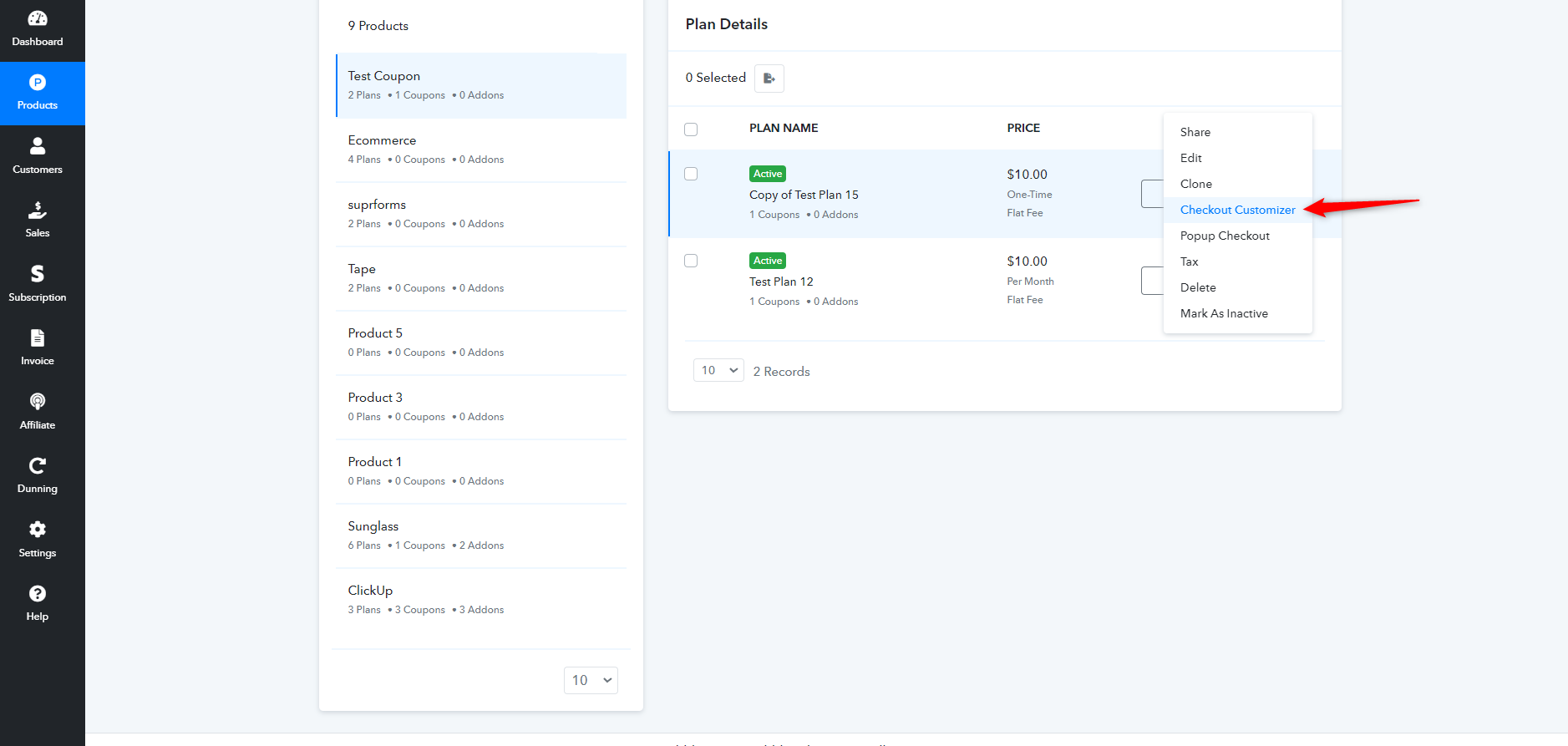
Task: Select the suprforms product
Action: 481,214
